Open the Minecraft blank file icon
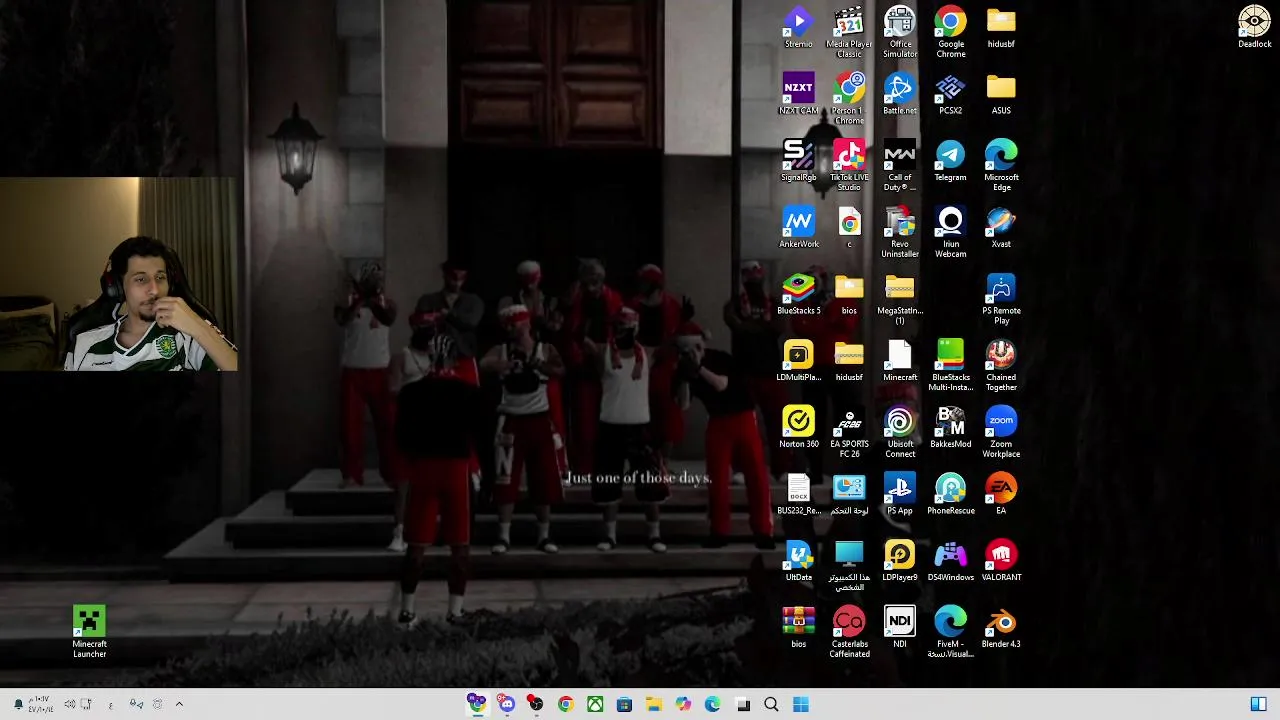Screen dimensions: 1280x720 click(x=900, y=361)
